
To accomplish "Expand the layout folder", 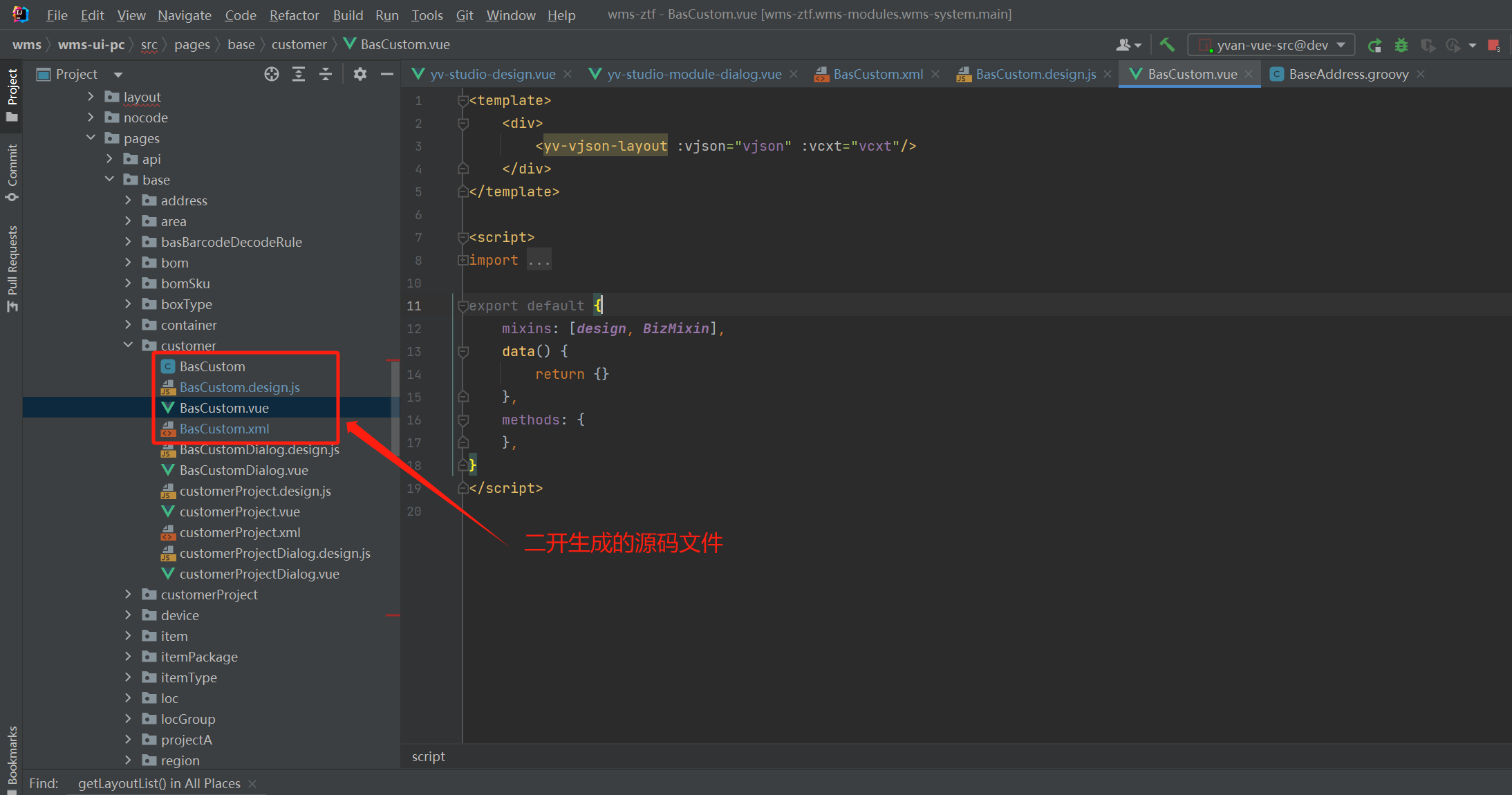I will [x=91, y=97].
